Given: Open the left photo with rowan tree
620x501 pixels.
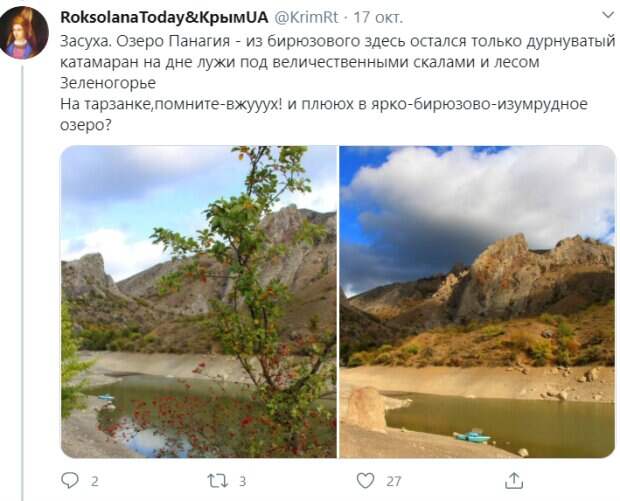Looking at the screenshot, I should point(199,302).
